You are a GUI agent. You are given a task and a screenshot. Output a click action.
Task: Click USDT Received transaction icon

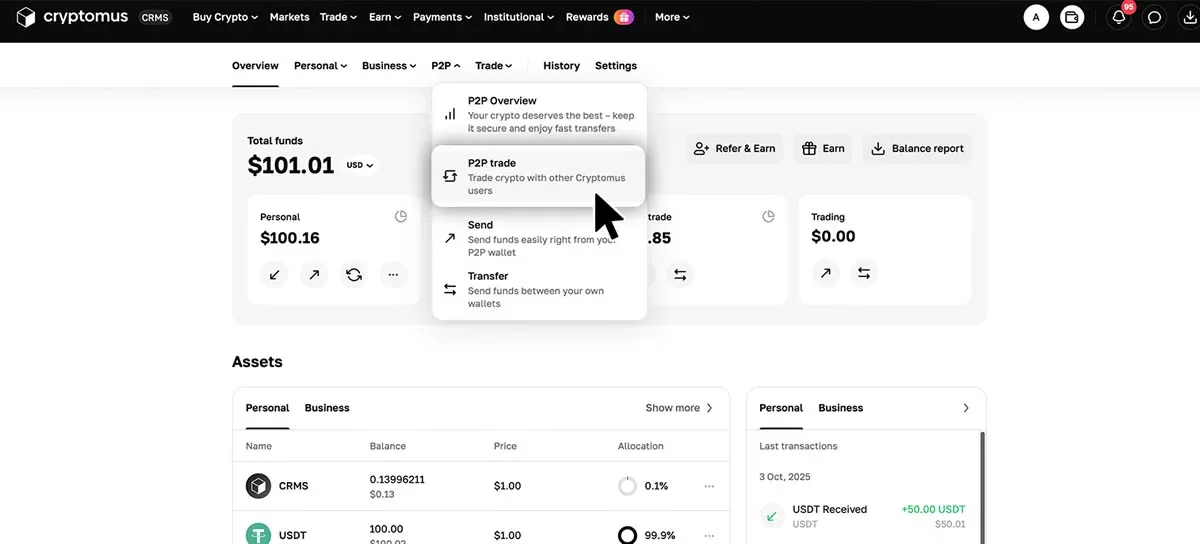coord(771,516)
